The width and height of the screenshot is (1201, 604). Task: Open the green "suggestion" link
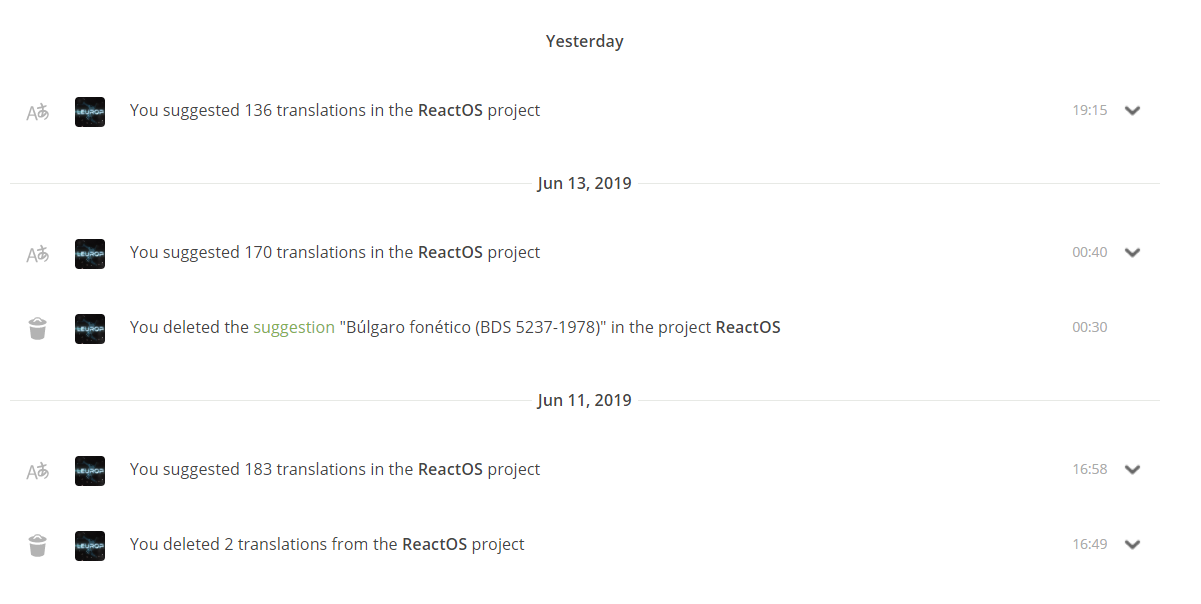tap(294, 327)
